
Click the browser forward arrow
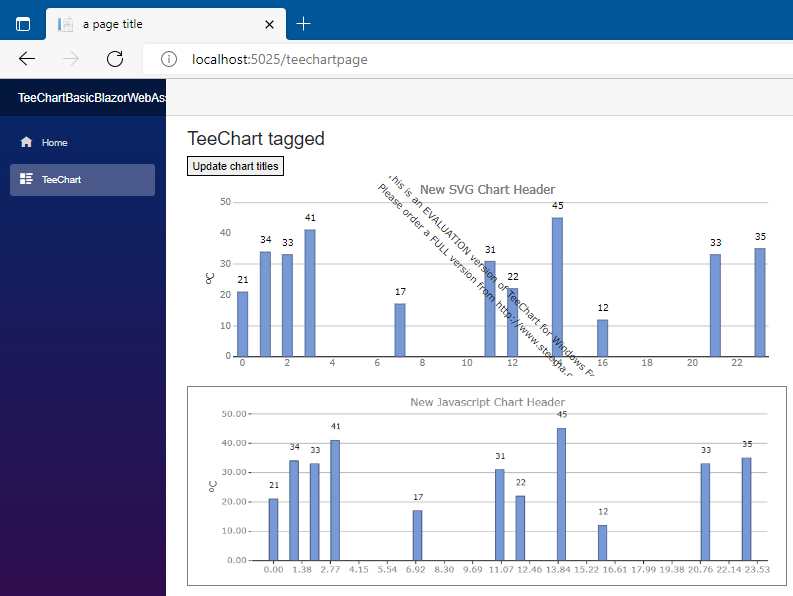[71, 59]
